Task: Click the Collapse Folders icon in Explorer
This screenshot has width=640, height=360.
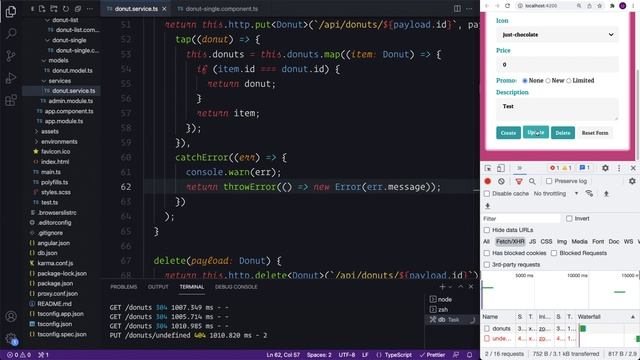Action: [x=78, y=9]
